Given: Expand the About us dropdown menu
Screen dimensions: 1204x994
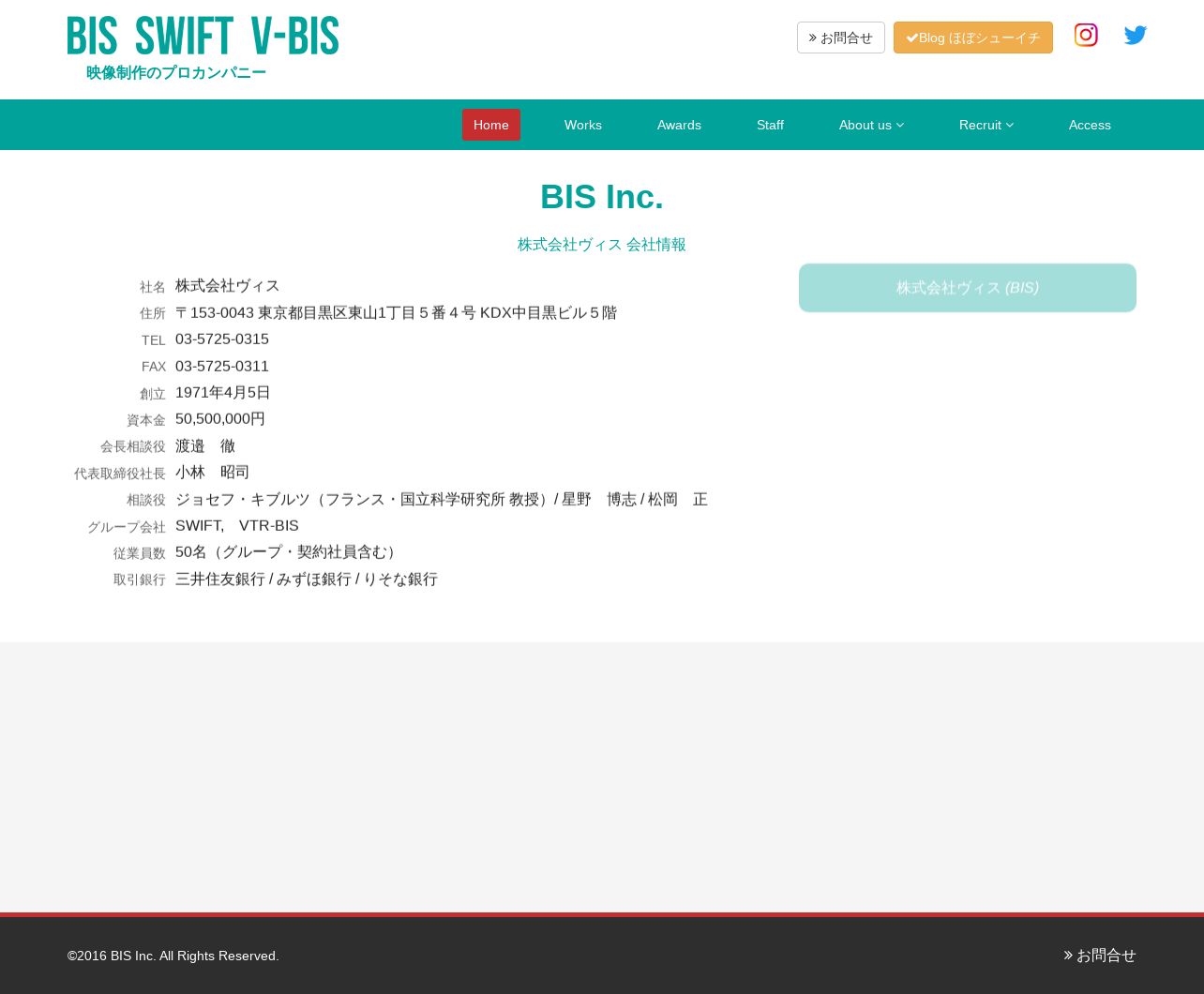Looking at the screenshot, I should click(x=871, y=125).
